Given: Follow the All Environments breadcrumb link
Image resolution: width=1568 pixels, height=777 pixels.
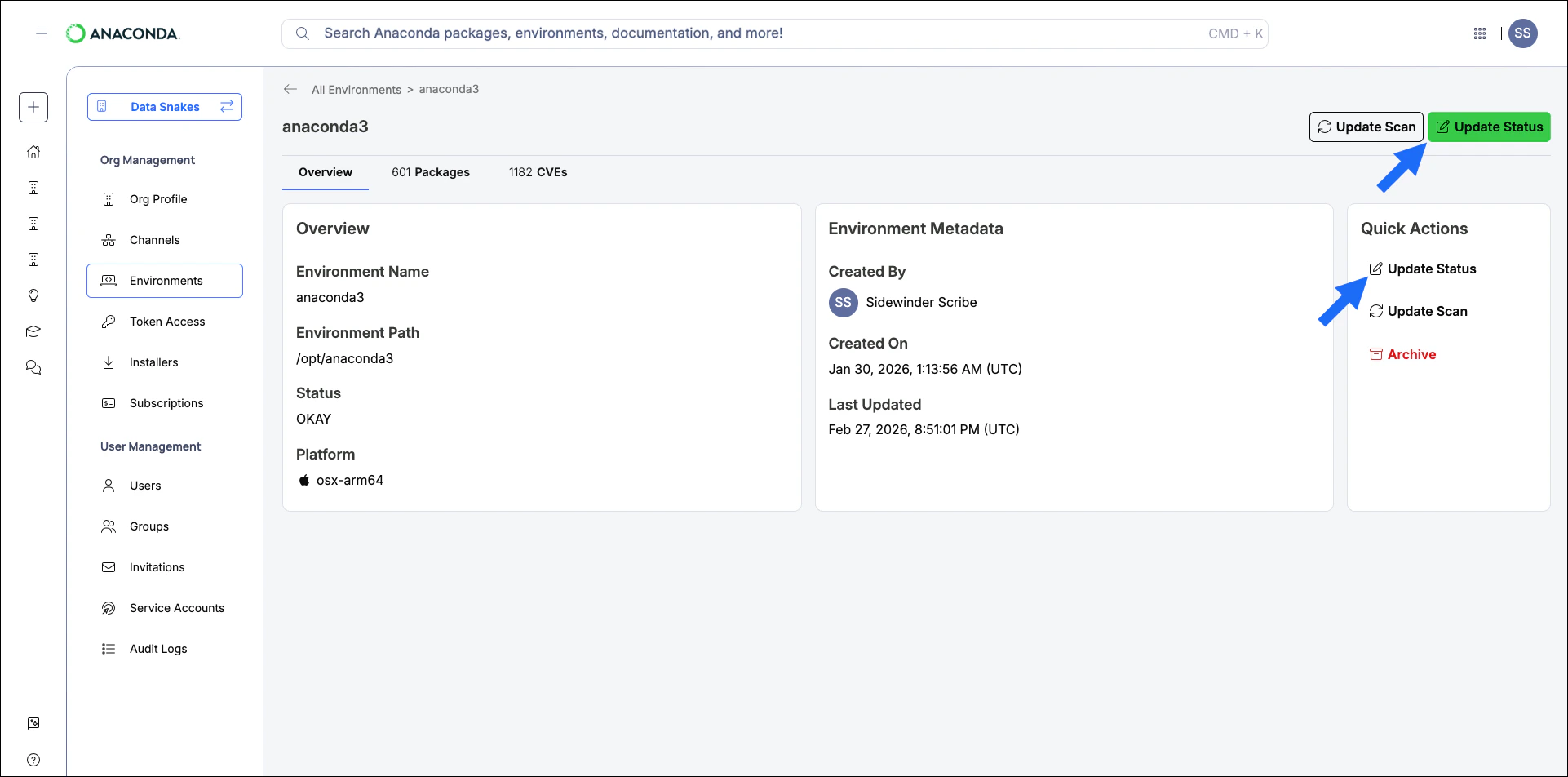Looking at the screenshot, I should [x=357, y=90].
